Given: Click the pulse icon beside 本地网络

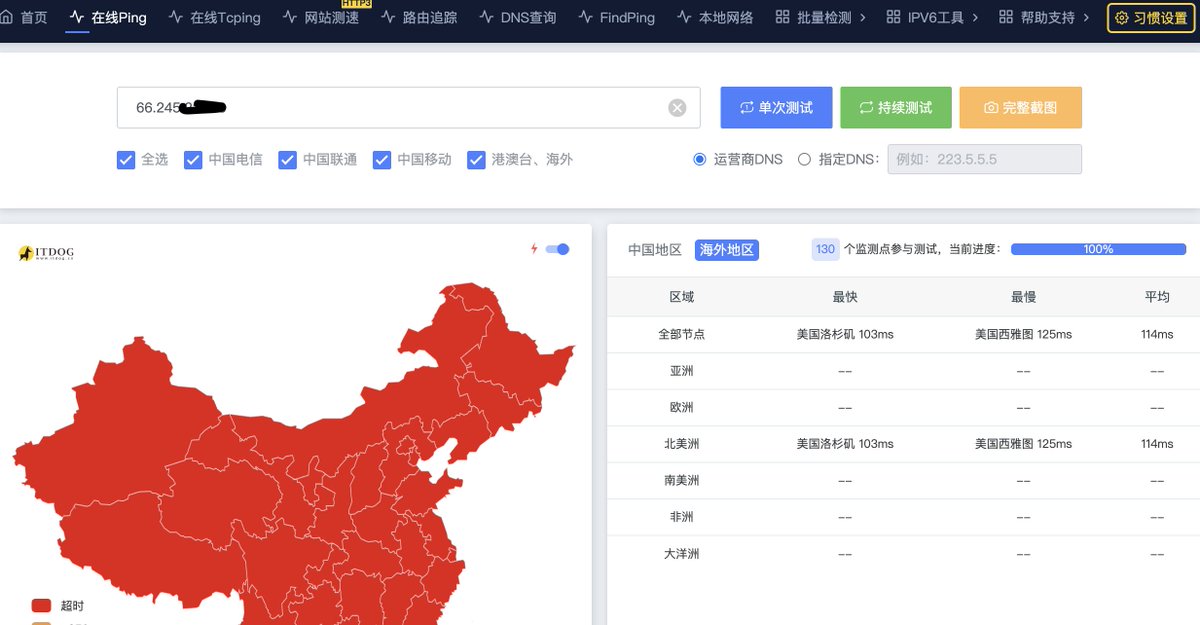Looking at the screenshot, I should 684,17.
